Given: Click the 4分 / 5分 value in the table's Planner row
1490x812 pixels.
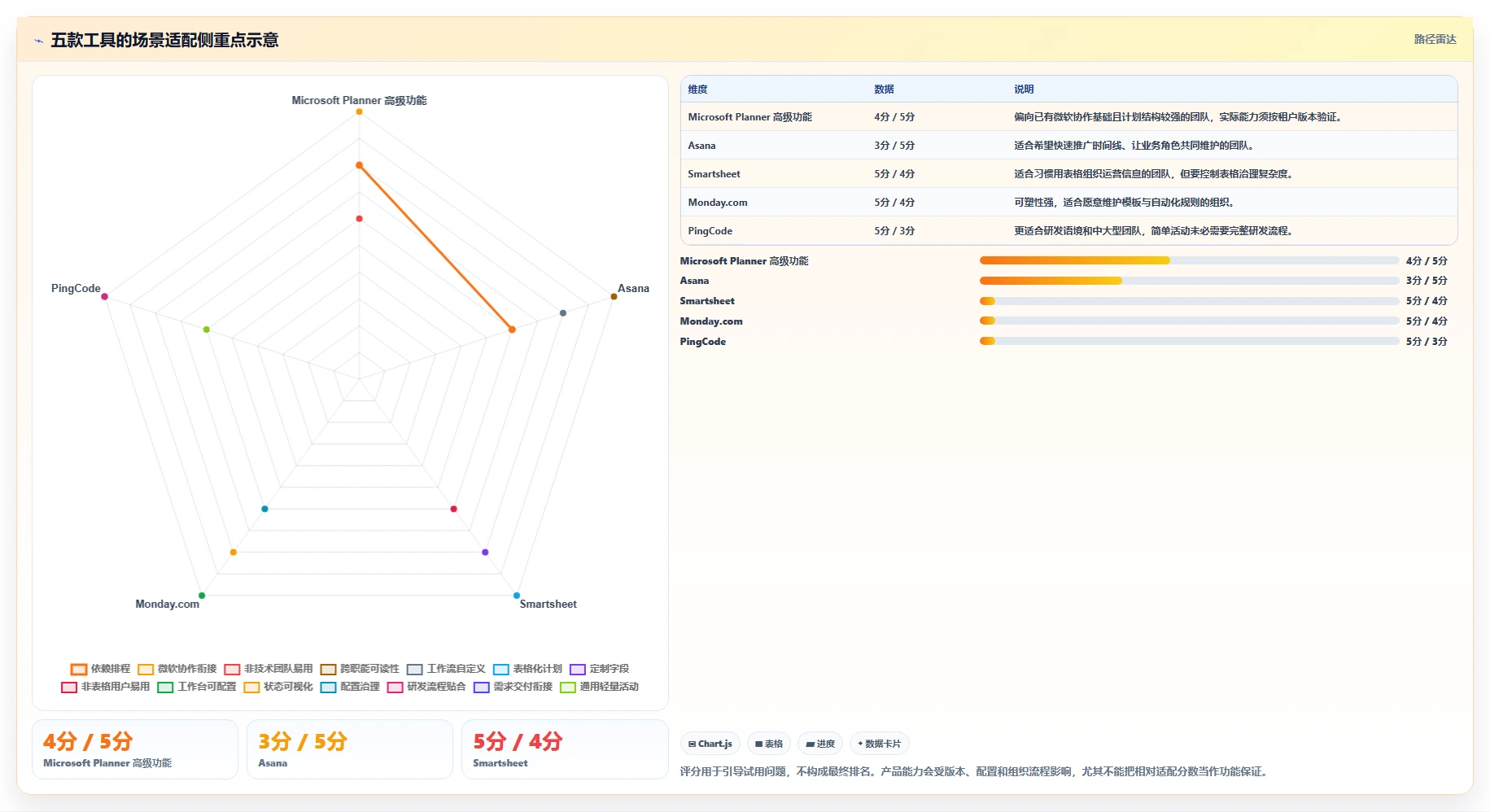Looking at the screenshot, I should (894, 117).
